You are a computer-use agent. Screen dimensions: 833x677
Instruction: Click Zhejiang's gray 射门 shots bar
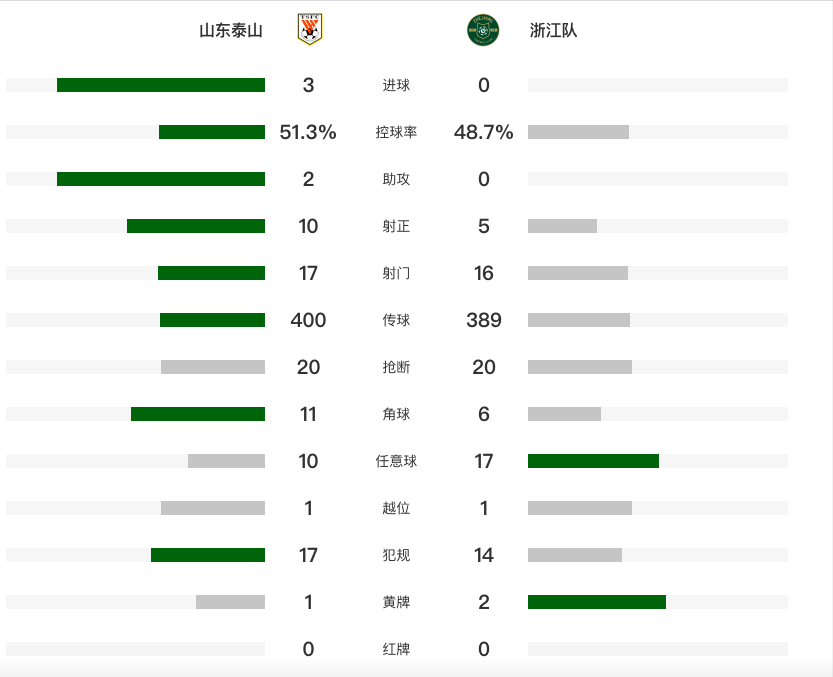(x=578, y=273)
